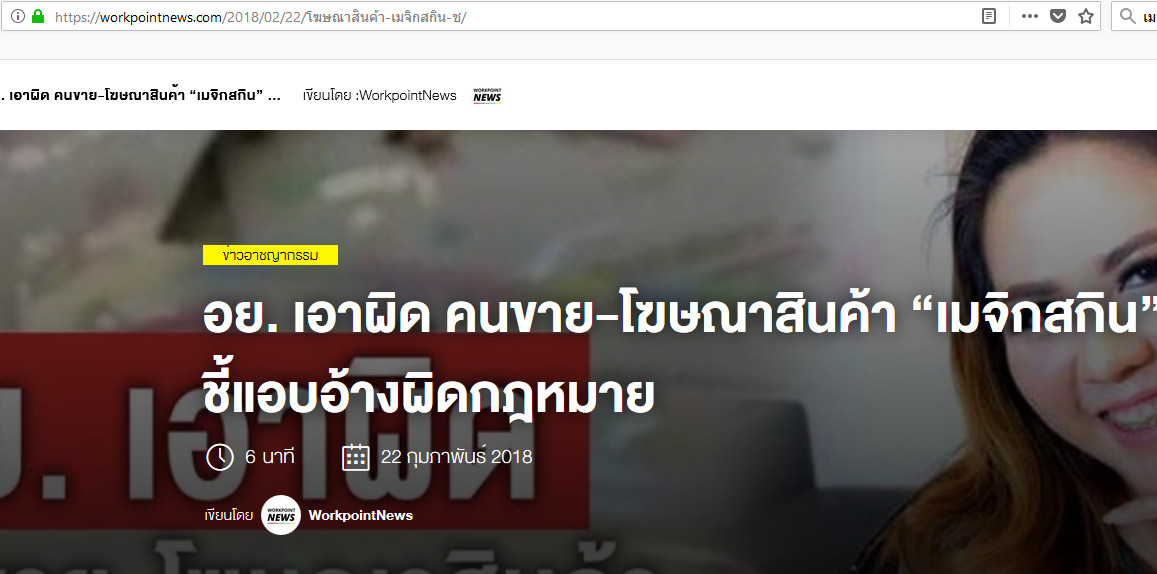Click the browser search box
This screenshot has width=1157, height=574.
pyautogui.click(x=1135, y=16)
